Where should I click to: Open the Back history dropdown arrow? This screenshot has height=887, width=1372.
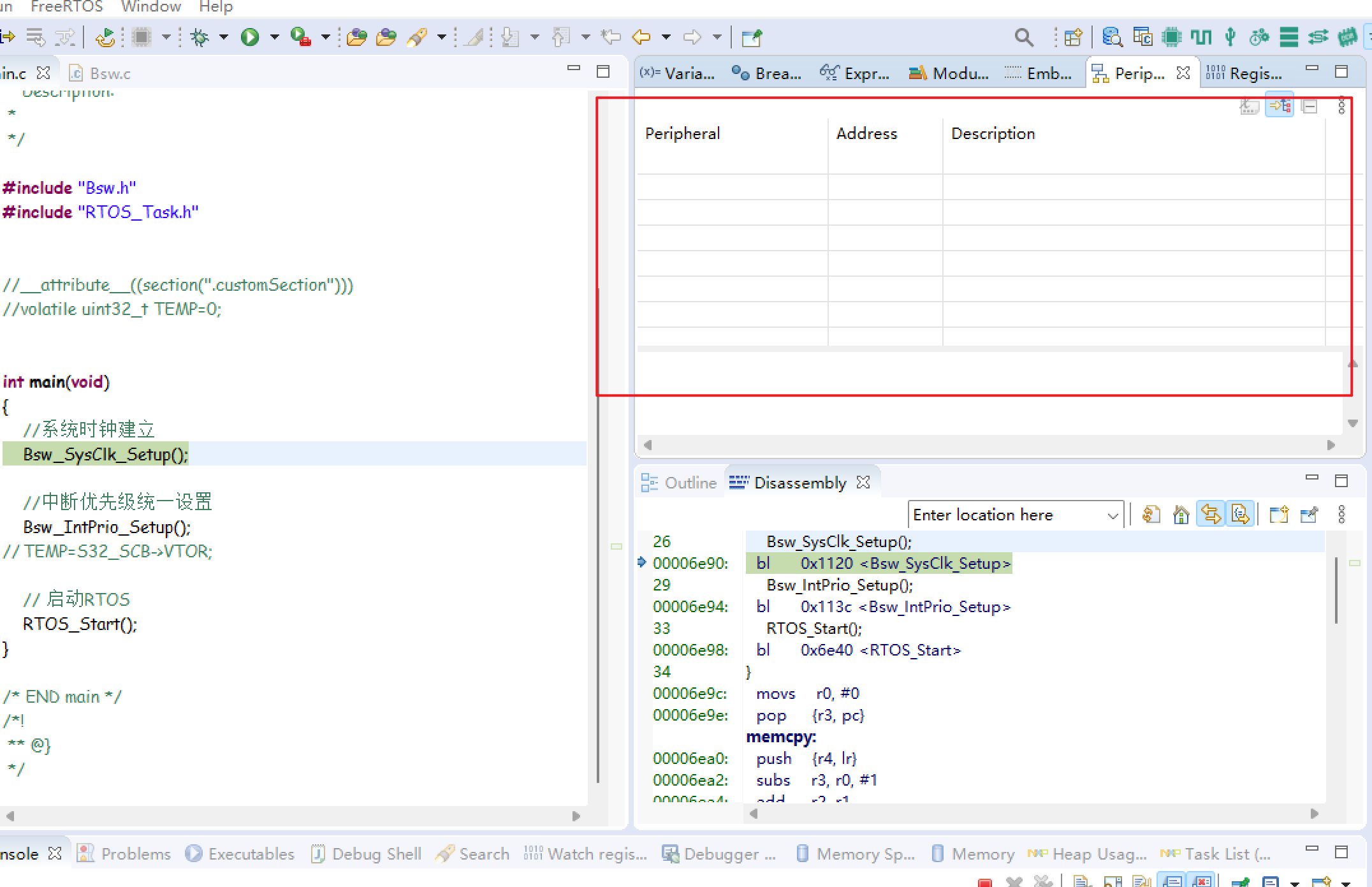[x=666, y=38]
